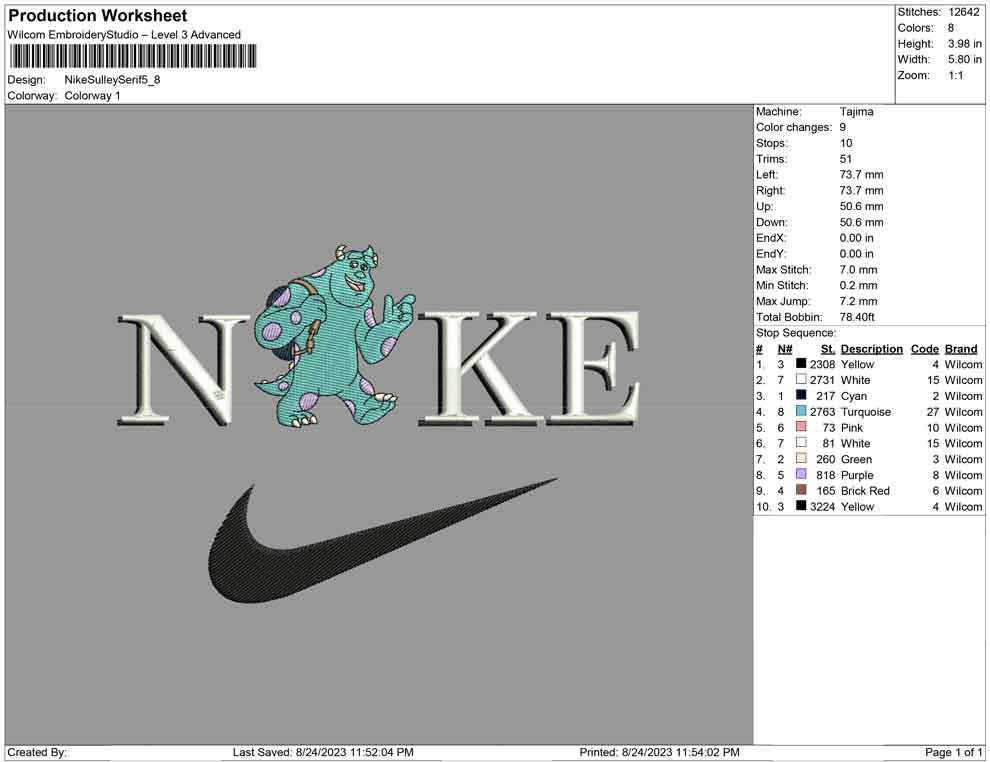Click the Purple color swatch
The width and height of the screenshot is (990, 762).
[801, 474]
